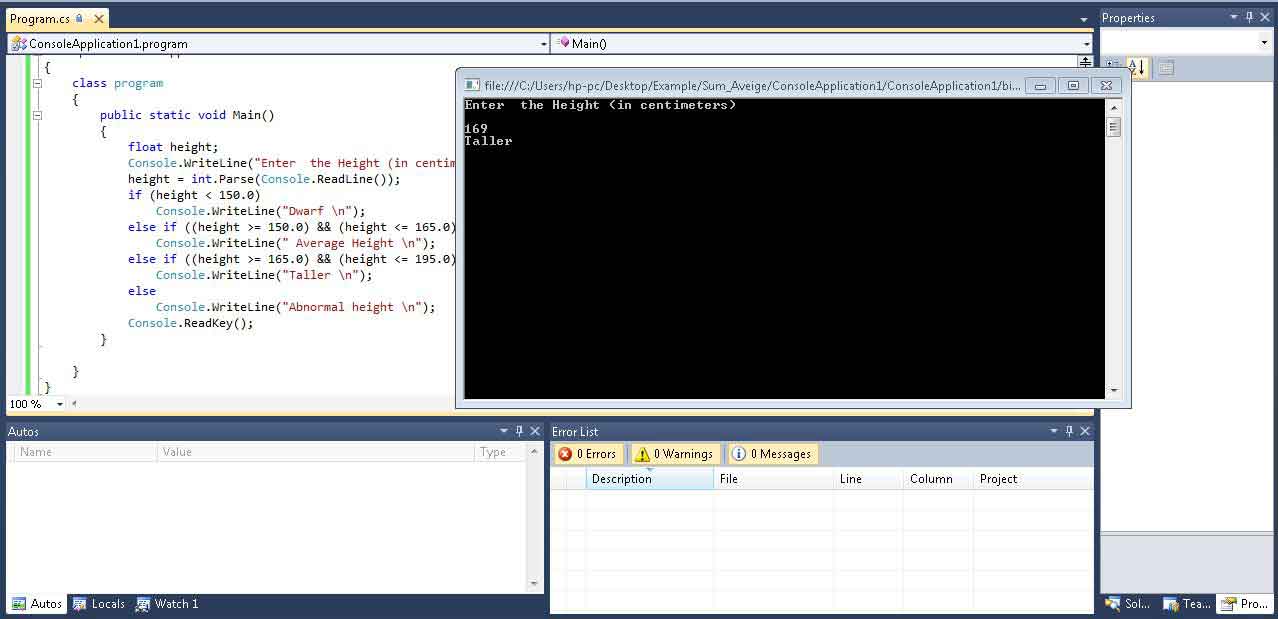This screenshot has width=1278, height=619.
Task: Sort Error List by Description column header
Action: 649,479
